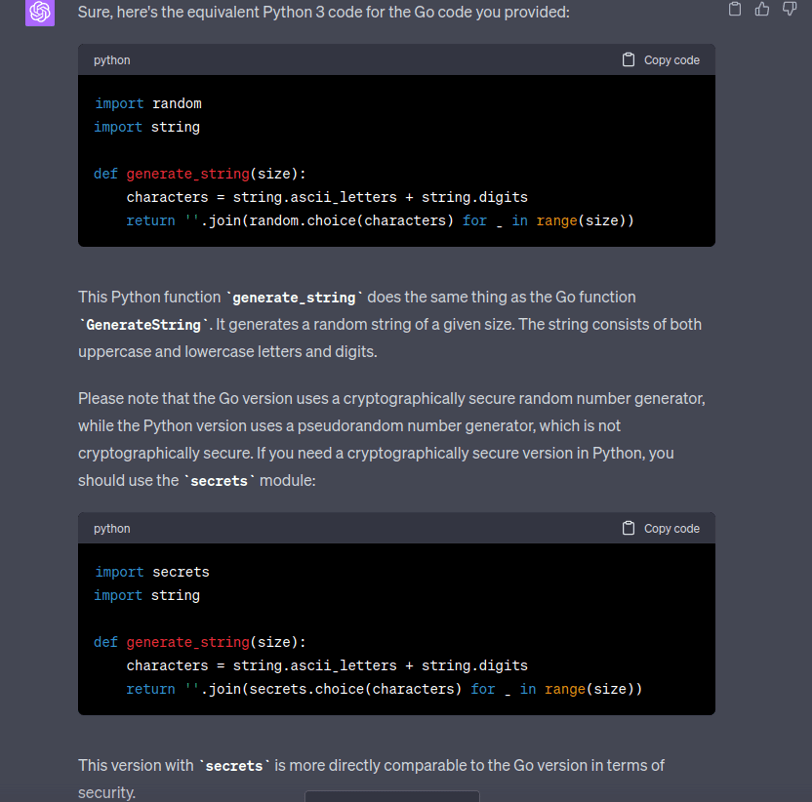Click the python label of the second code block
This screenshot has width=812, height=802.
pos(112,528)
